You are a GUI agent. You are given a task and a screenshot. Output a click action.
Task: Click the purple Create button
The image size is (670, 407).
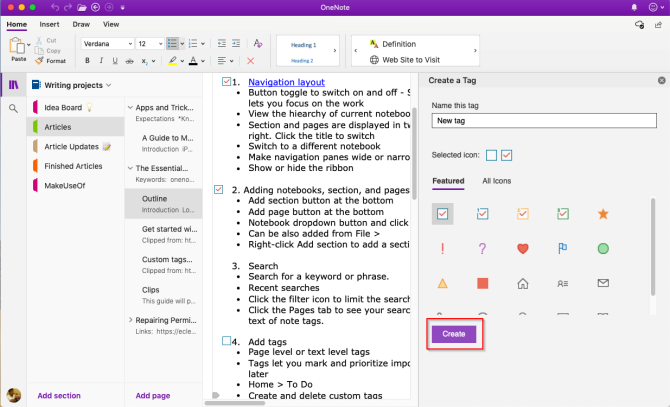tap(453, 334)
